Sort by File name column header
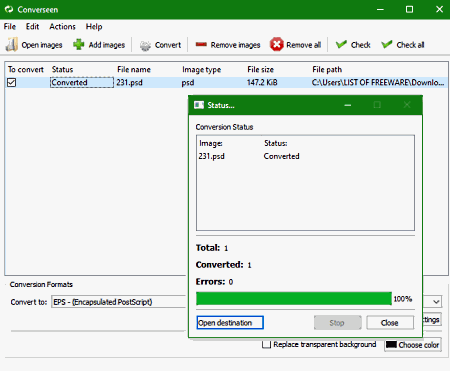The height and width of the screenshot is (371, 450). click(134, 69)
